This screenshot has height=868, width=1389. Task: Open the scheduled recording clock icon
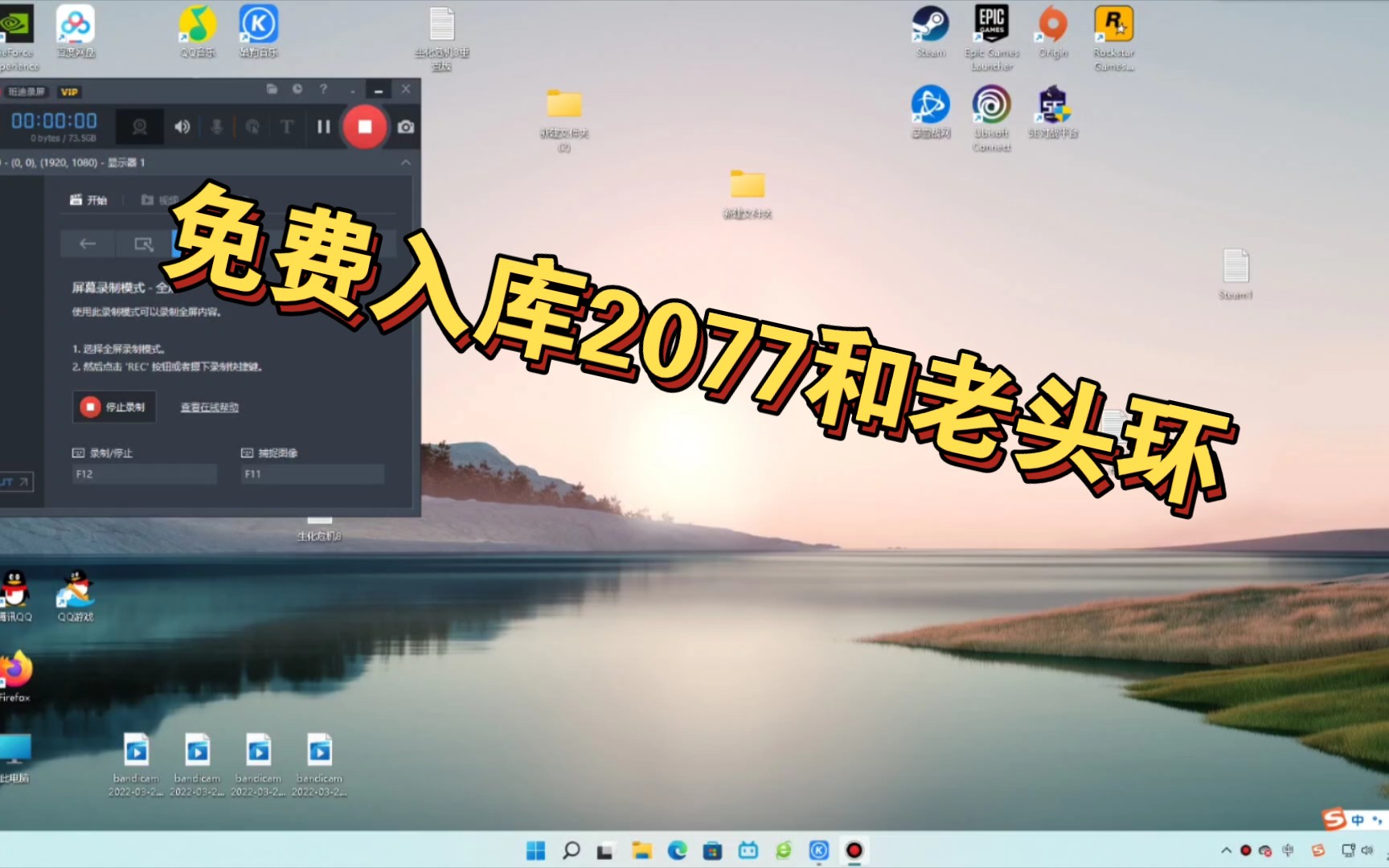tap(297, 89)
